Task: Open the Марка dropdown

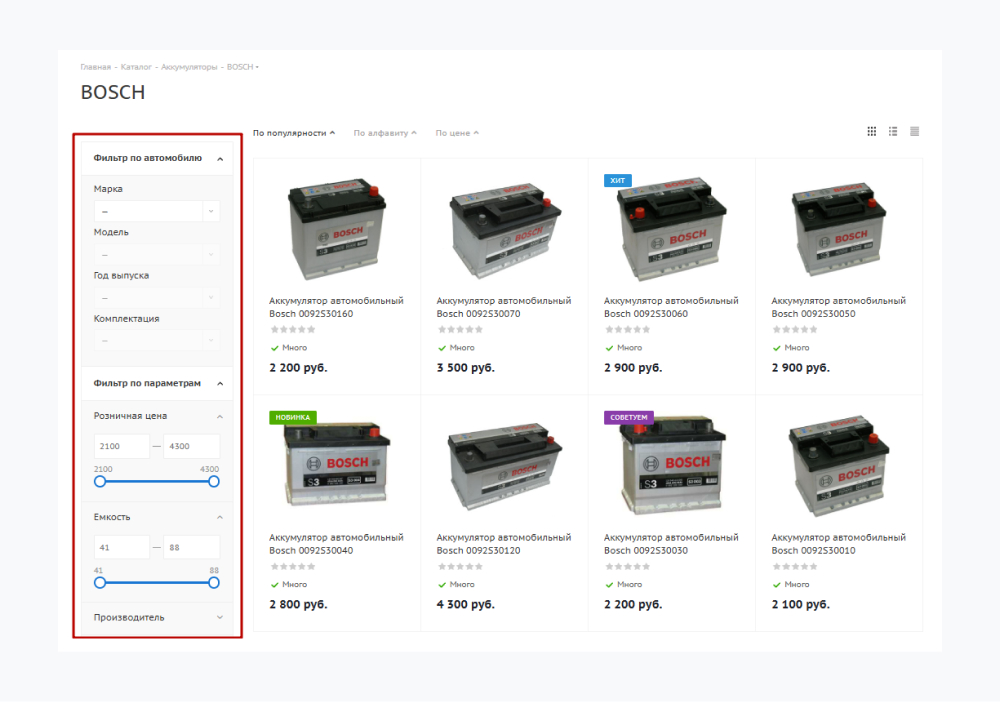Action: 156,211
